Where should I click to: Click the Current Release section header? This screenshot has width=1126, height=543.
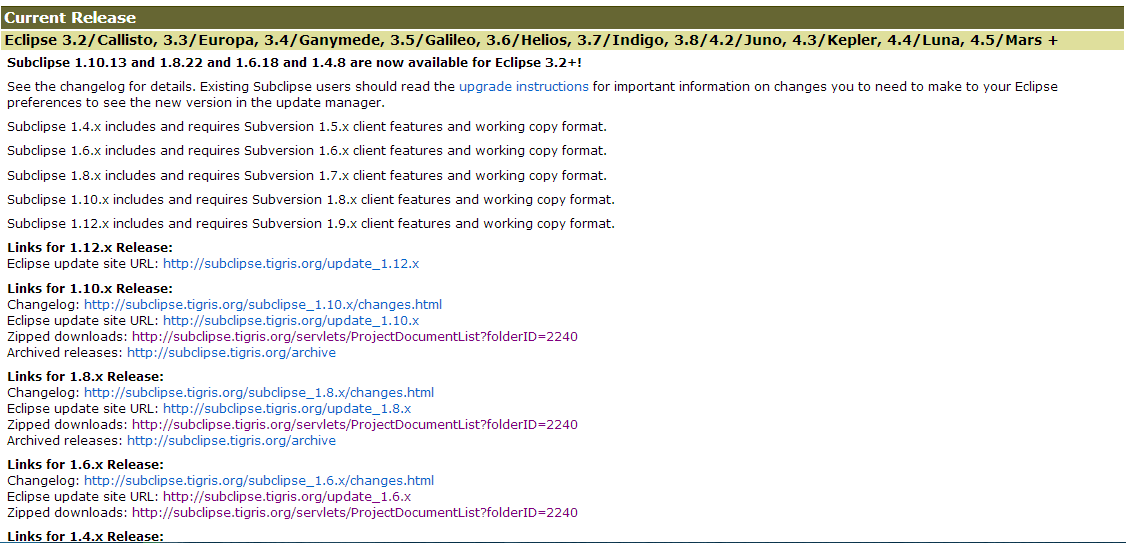(563, 18)
